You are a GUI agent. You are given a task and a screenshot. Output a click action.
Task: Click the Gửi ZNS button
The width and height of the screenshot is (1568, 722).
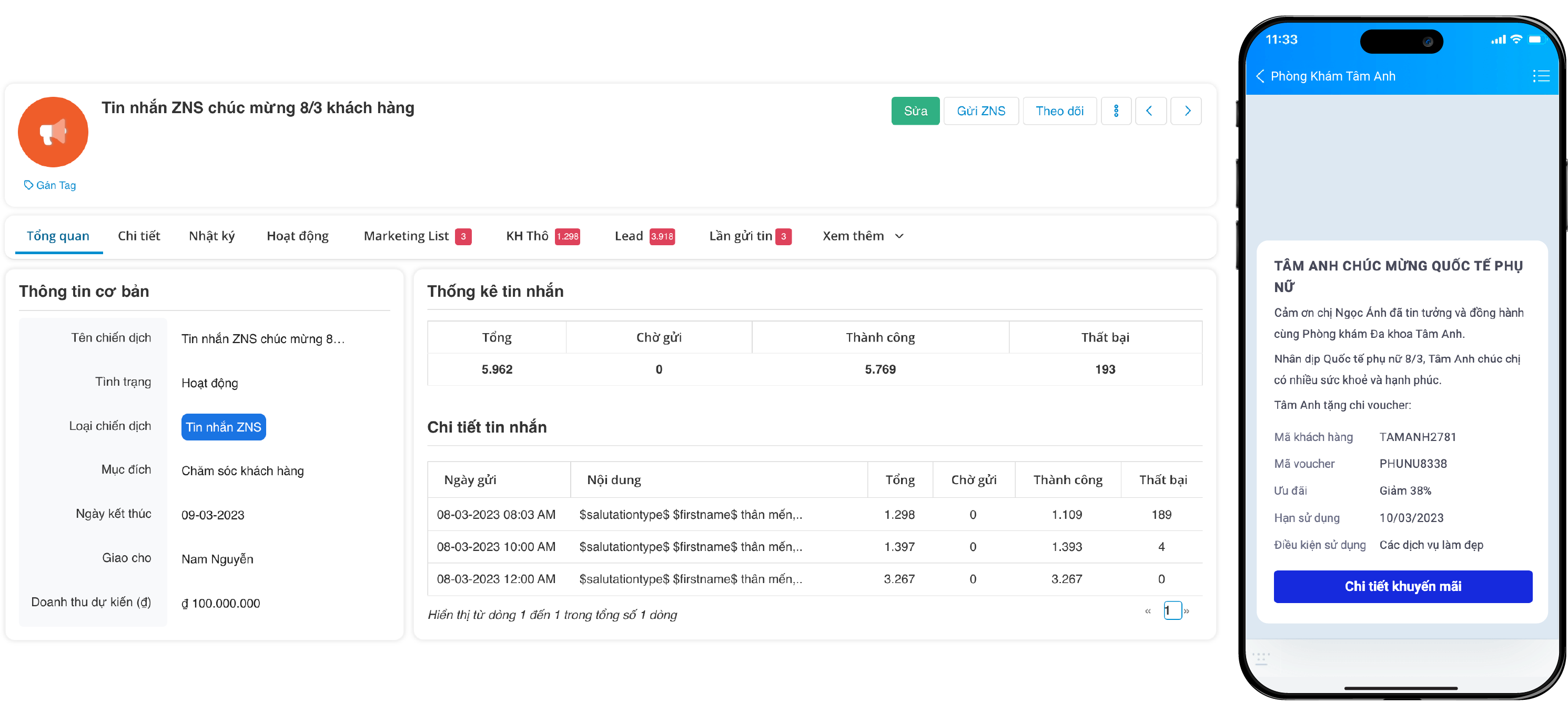(x=980, y=111)
